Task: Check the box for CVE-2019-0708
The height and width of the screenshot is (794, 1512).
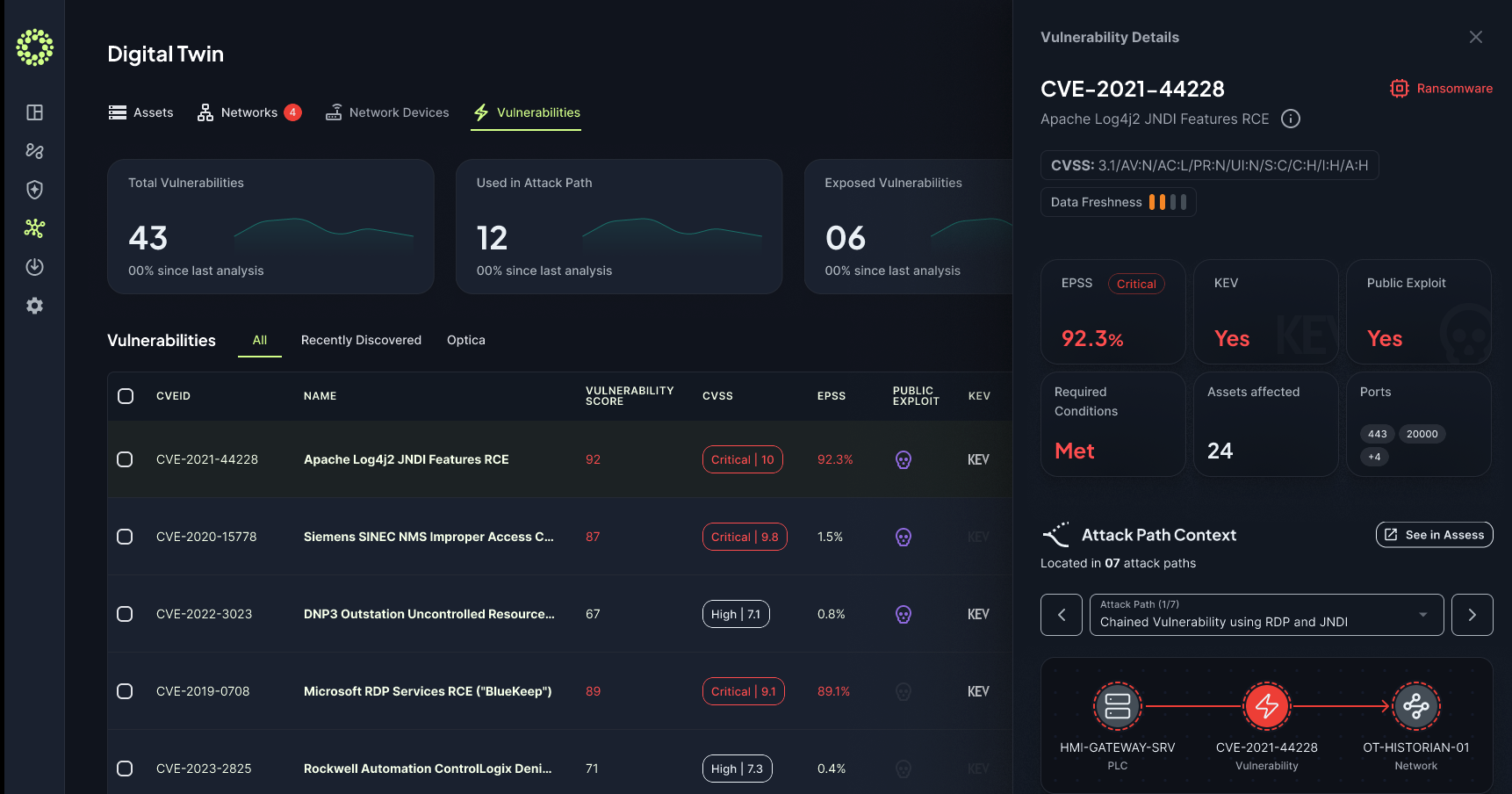Action: click(125, 691)
